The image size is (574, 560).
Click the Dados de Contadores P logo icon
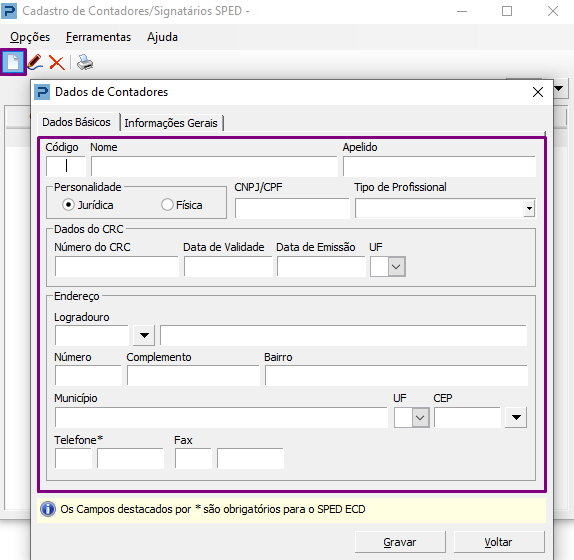42,92
